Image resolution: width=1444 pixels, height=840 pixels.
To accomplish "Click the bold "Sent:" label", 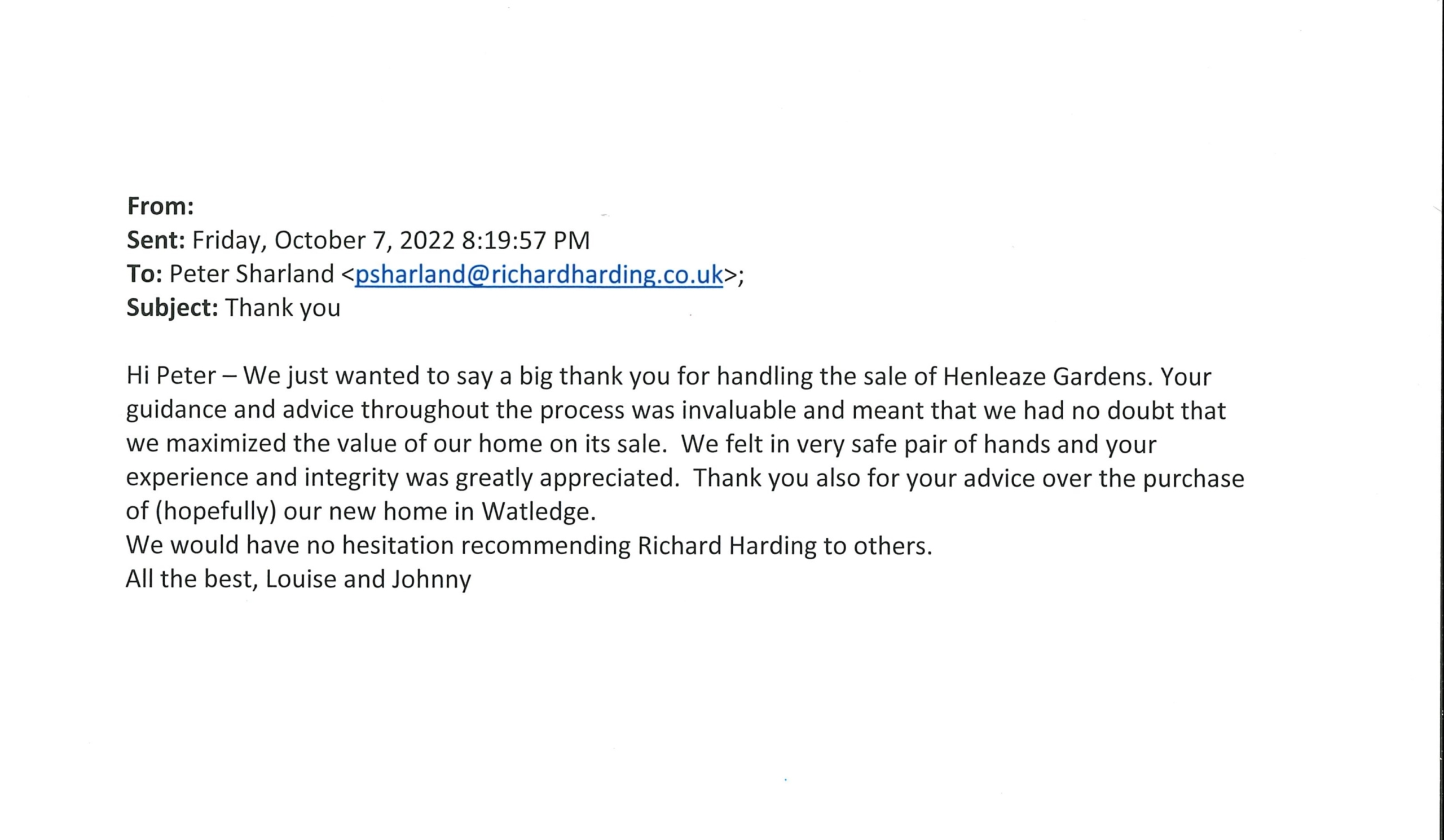I will click(156, 241).
